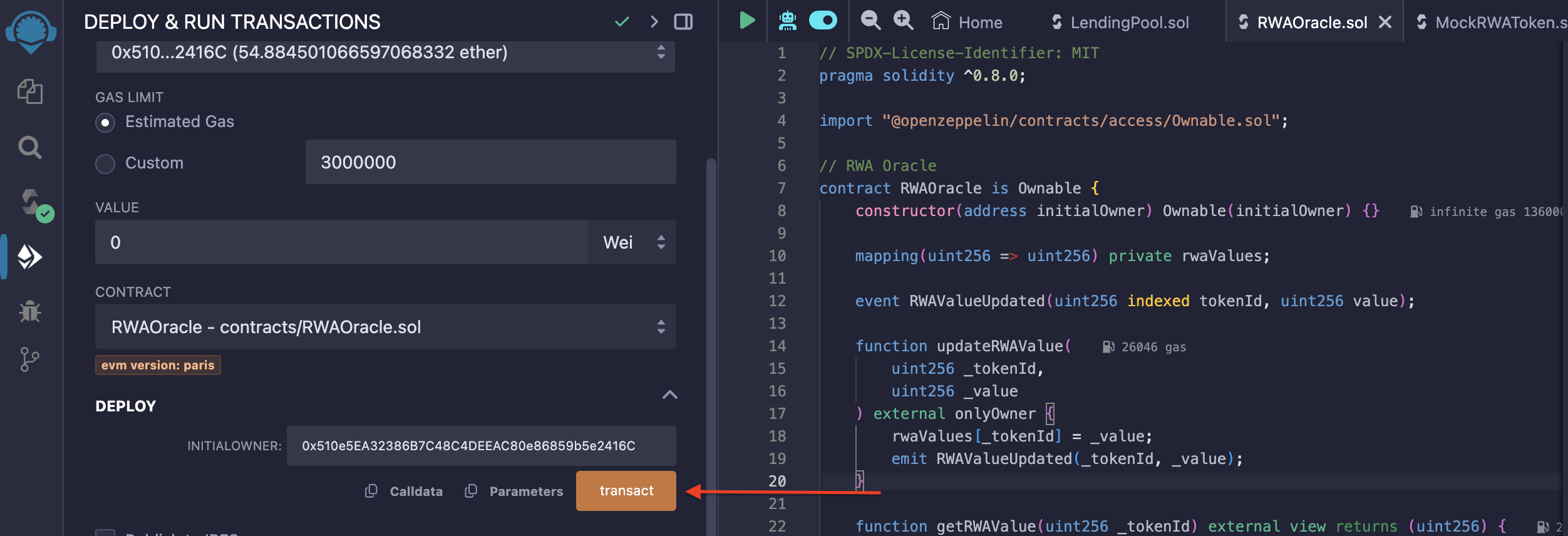Collapse the Deploy section chevron
The width and height of the screenshot is (1568, 536).
[x=669, y=395]
